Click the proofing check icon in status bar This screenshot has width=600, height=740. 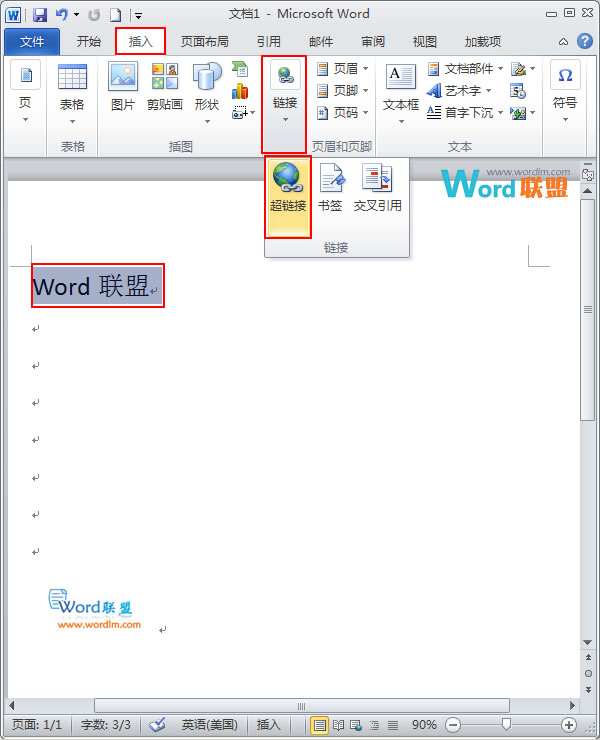click(x=157, y=724)
